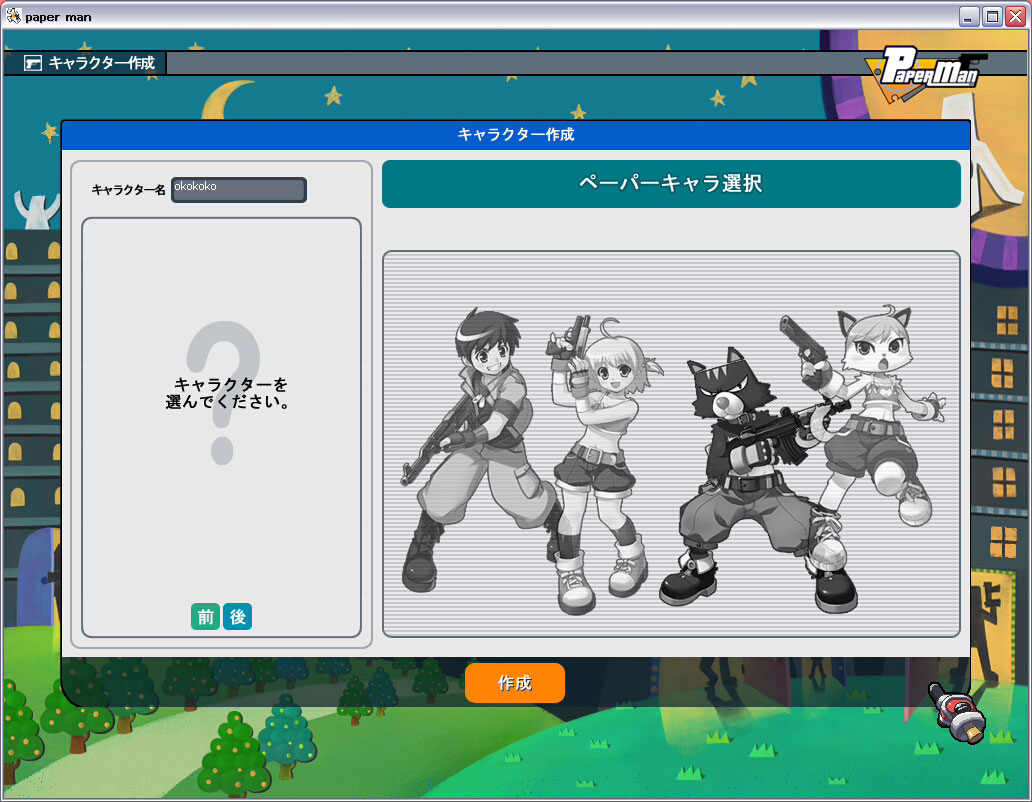Click the 後 (next) button
1032x802 pixels.
click(x=238, y=616)
